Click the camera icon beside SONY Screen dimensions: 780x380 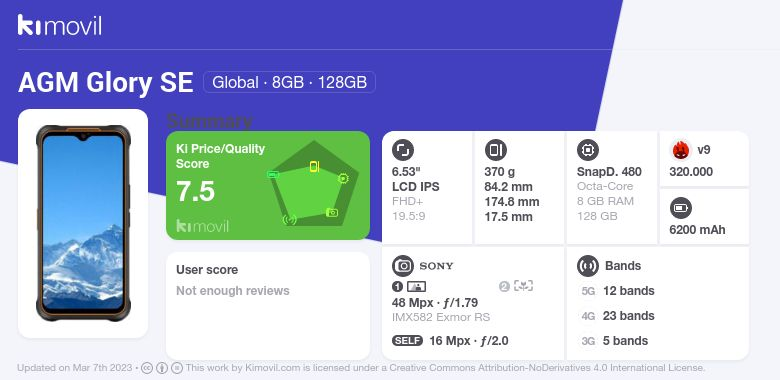[x=402, y=266]
